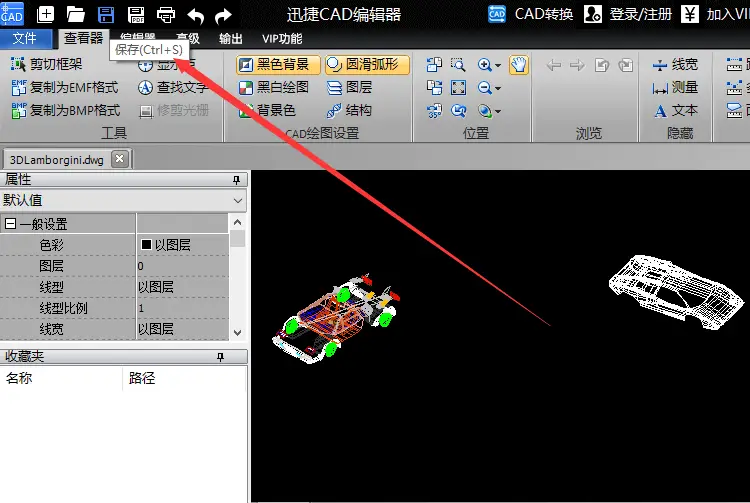Switch to the 查看器 tab
Viewport: 750px width, 503px height.
coord(84,38)
